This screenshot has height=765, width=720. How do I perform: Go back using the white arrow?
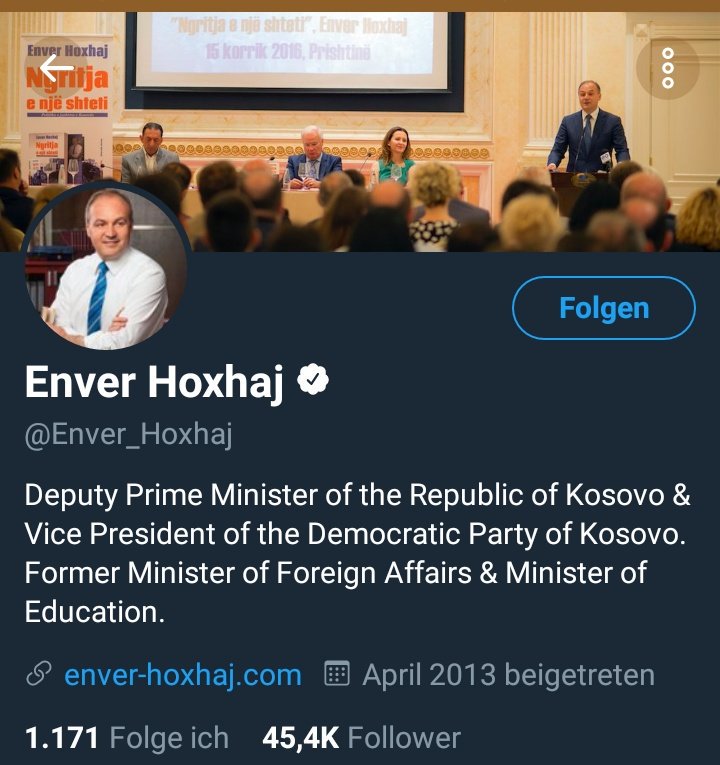pos(56,68)
